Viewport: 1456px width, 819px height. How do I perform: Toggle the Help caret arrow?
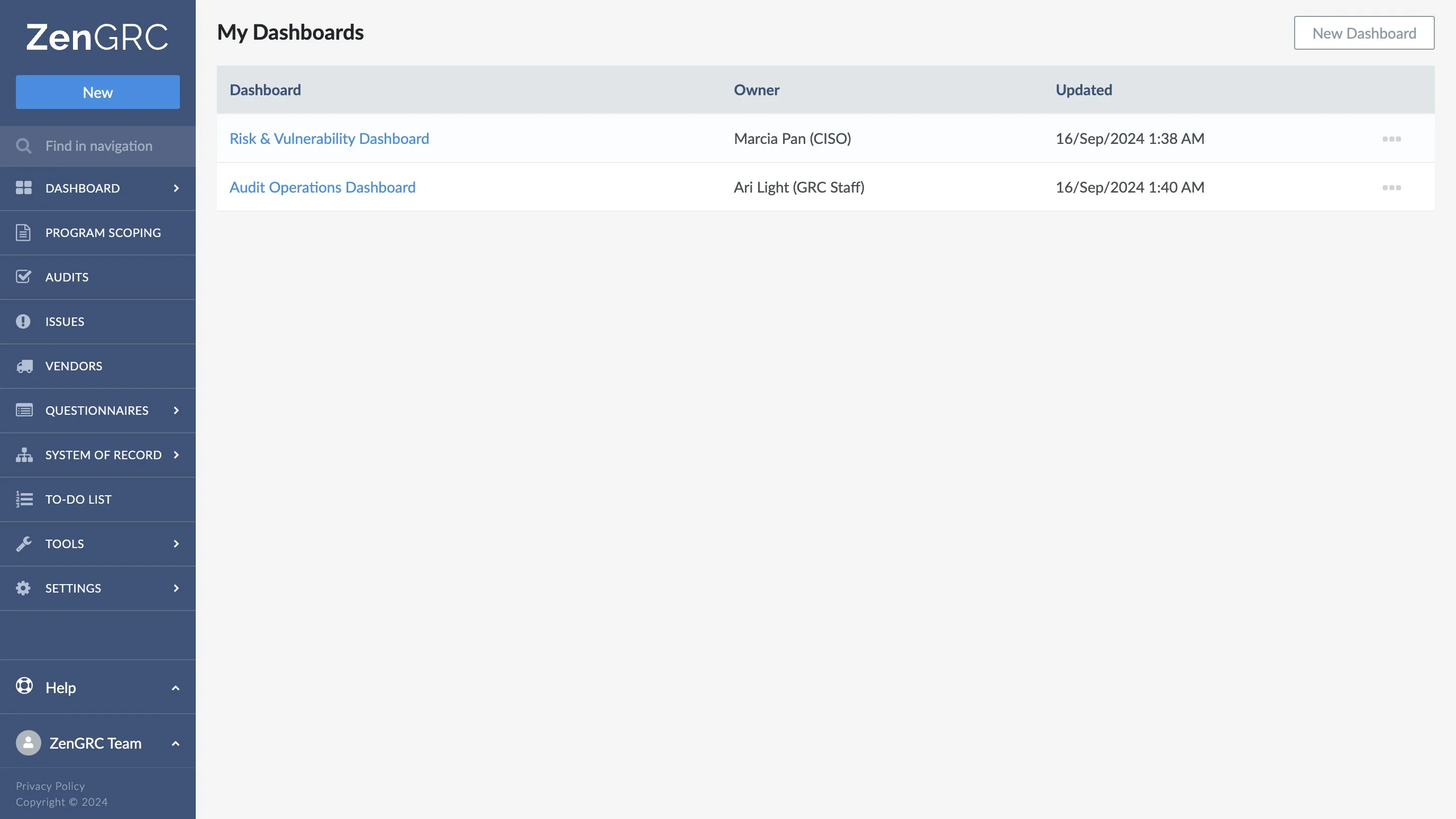point(176,688)
